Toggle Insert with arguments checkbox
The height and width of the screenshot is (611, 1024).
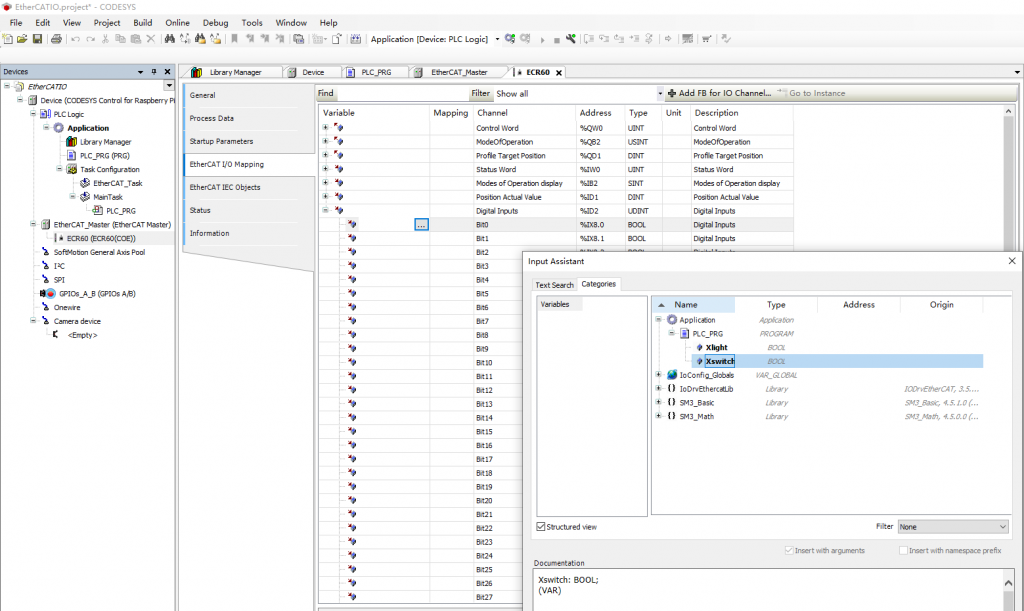[x=789, y=550]
